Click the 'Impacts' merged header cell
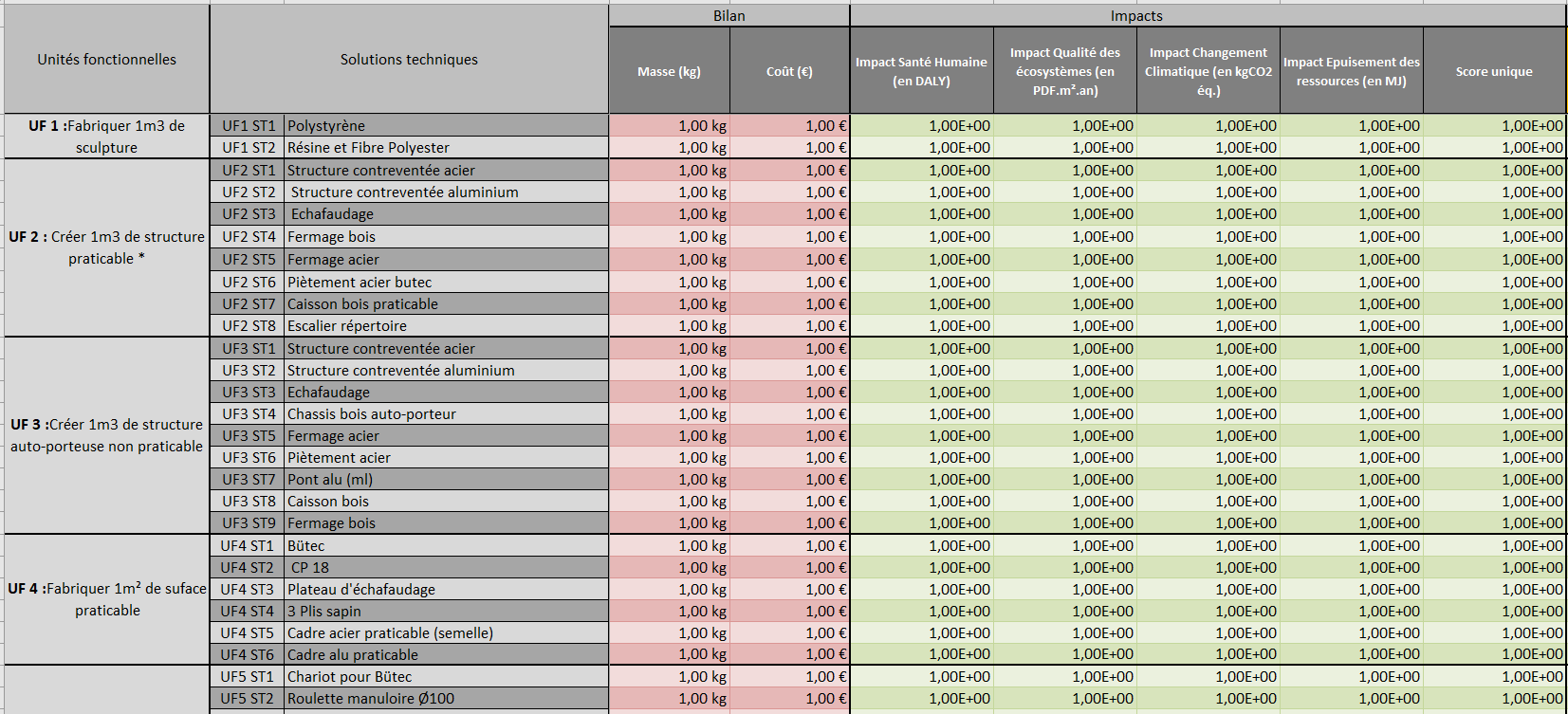The width and height of the screenshot is (1568, 714). pyautogui.click(x=1135, y=16)
